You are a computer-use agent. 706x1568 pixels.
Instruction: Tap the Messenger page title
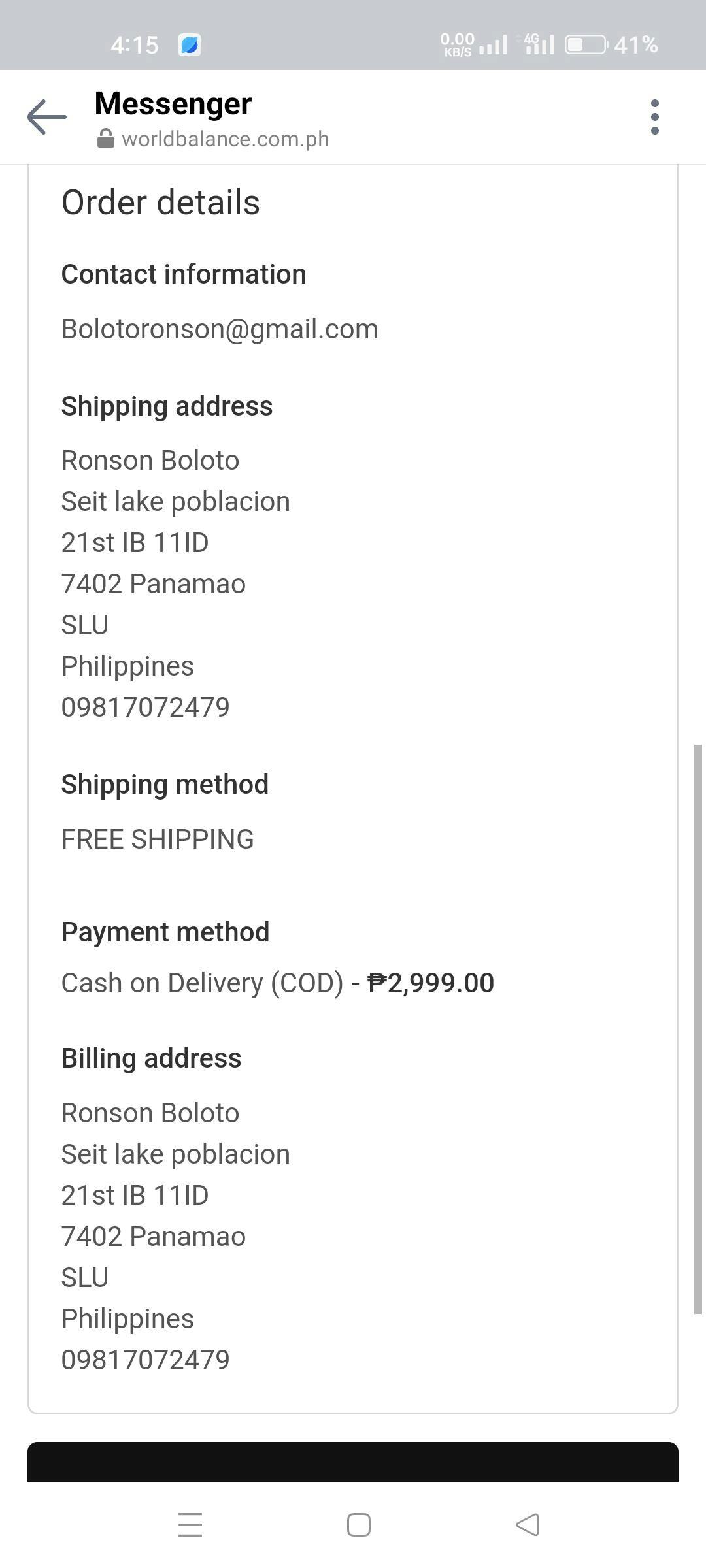pos(173,104)
